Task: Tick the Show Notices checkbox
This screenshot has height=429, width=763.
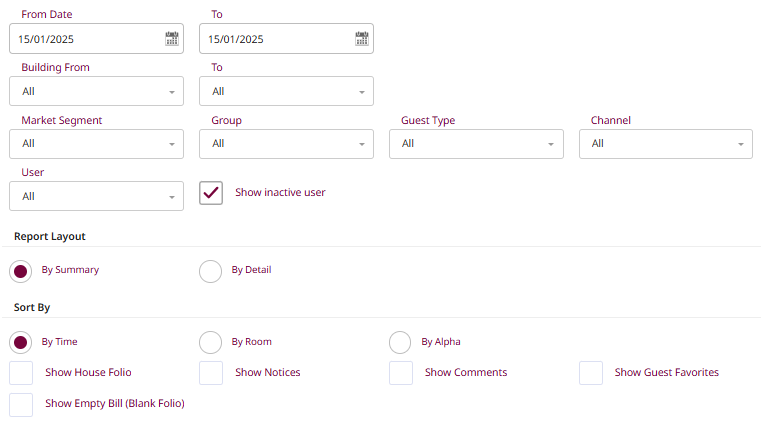Action: [x=211, y=373]
